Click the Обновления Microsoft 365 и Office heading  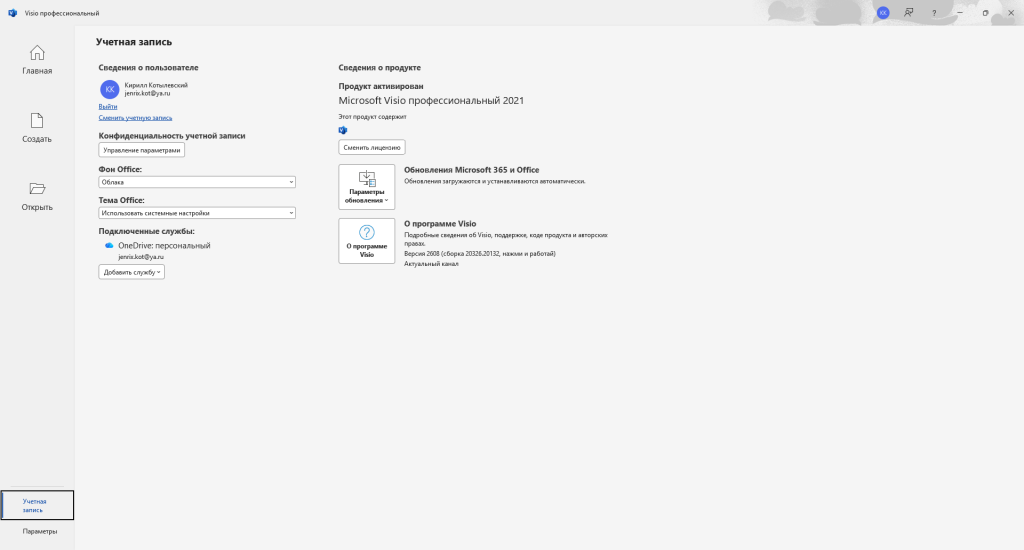tap(472, 170)
